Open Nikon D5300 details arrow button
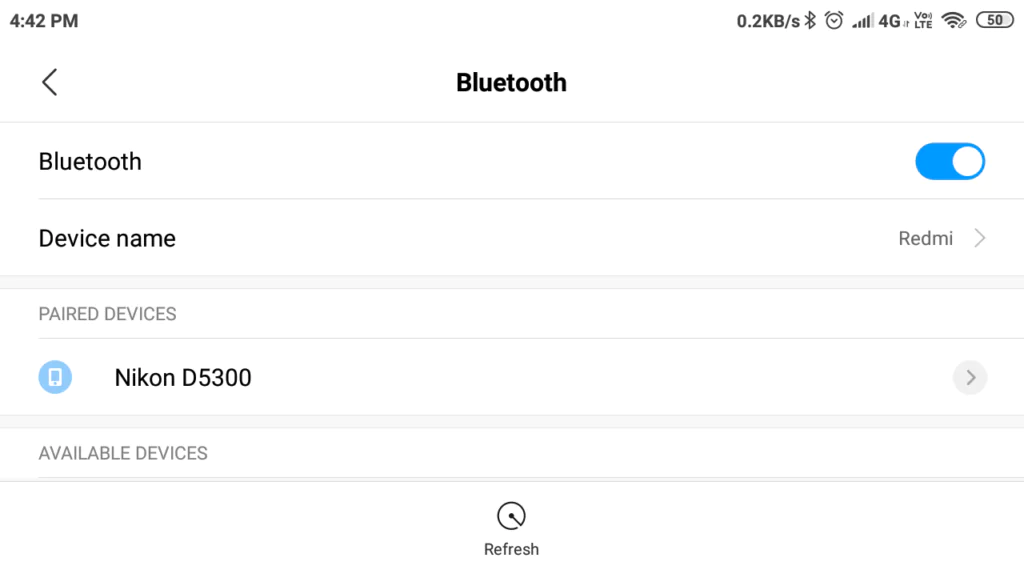This screenshot has height=574, width=1024. tap(969, 377)
